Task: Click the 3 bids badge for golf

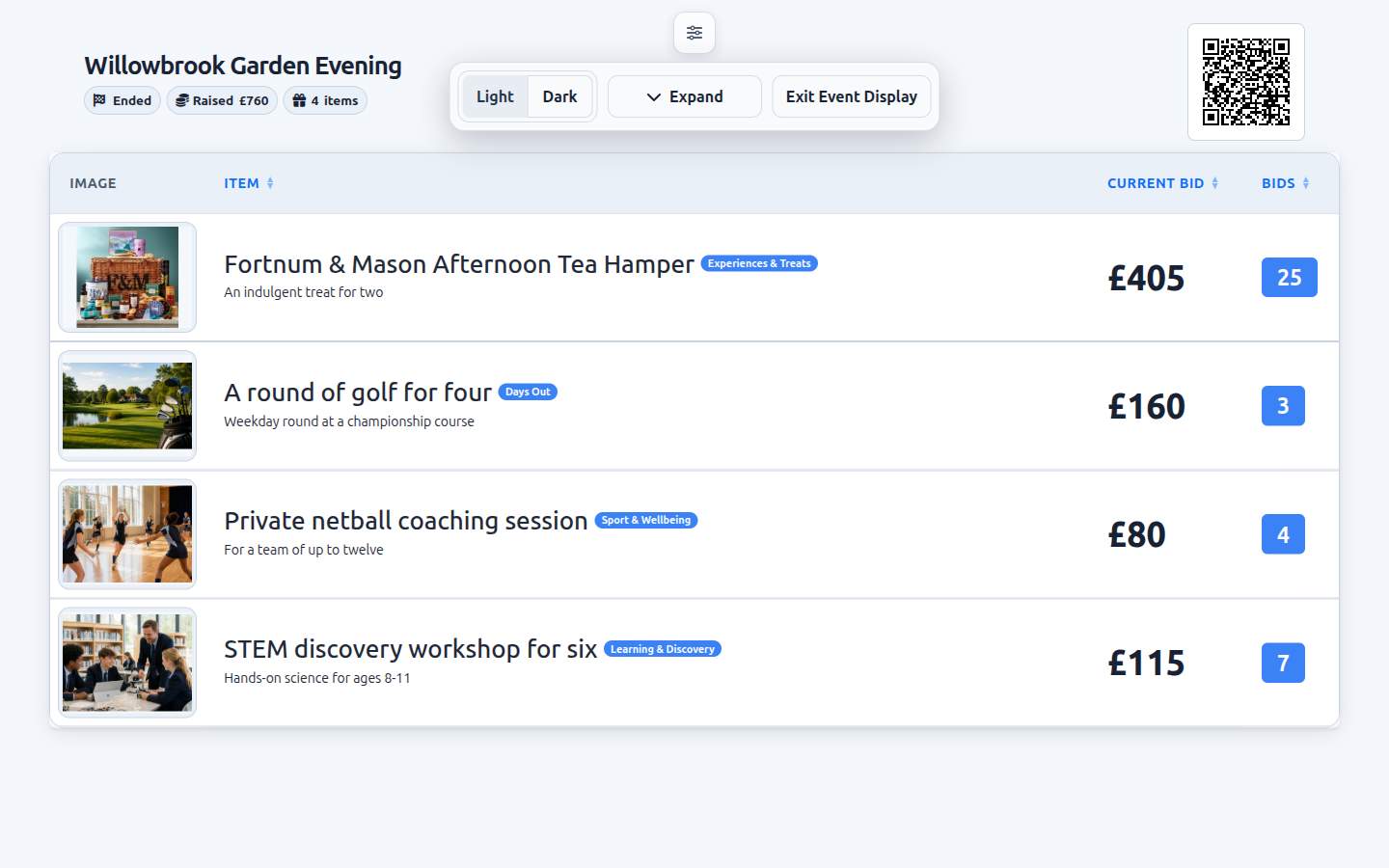Action: (1283, 406)
